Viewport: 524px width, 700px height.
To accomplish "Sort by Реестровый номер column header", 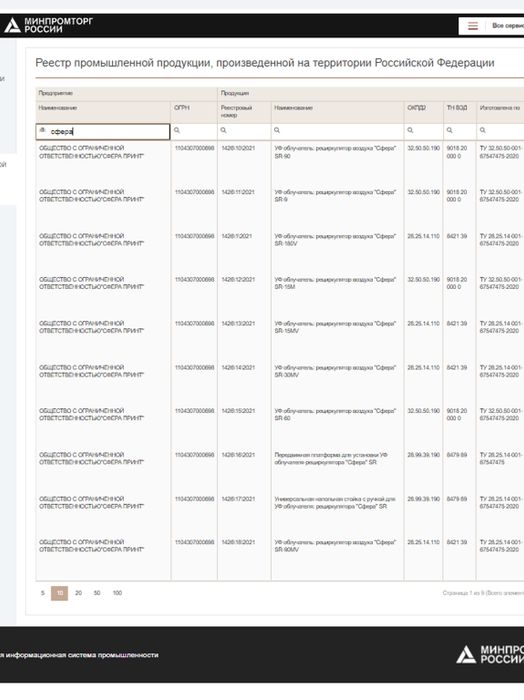I will pos(237,111).
